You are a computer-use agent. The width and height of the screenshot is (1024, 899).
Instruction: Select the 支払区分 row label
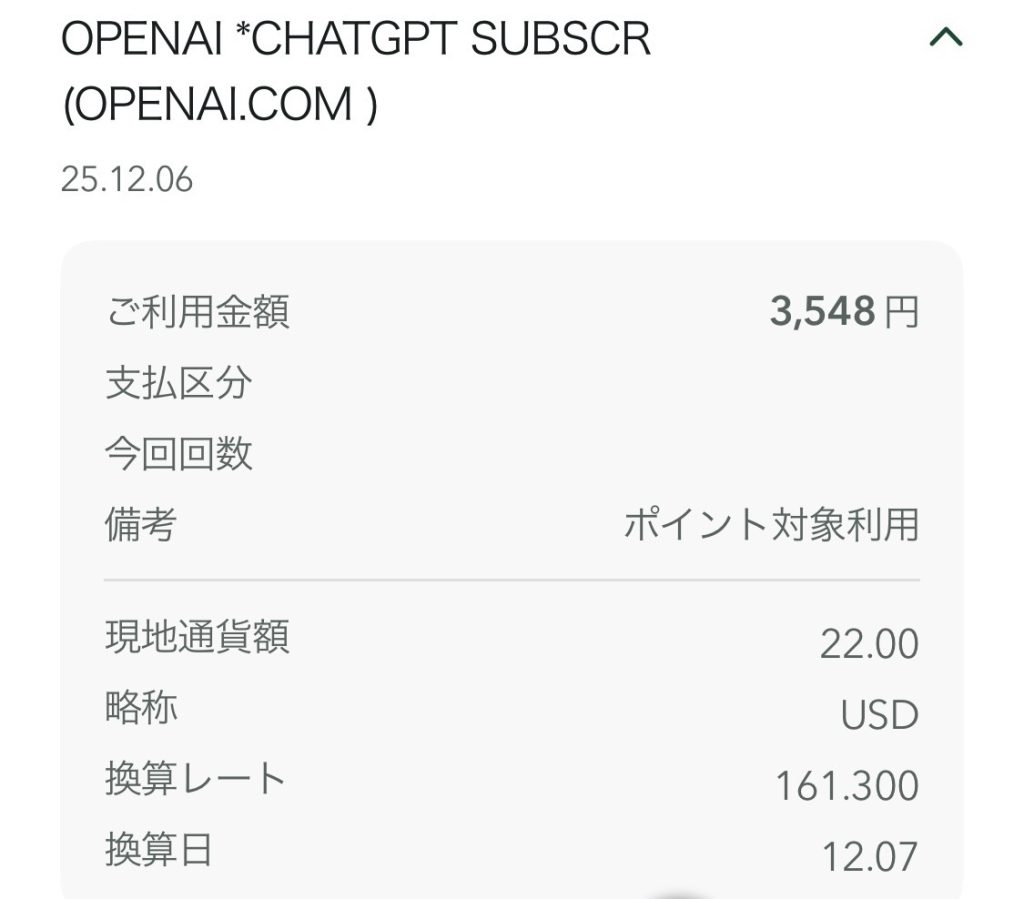click(179, 383)
